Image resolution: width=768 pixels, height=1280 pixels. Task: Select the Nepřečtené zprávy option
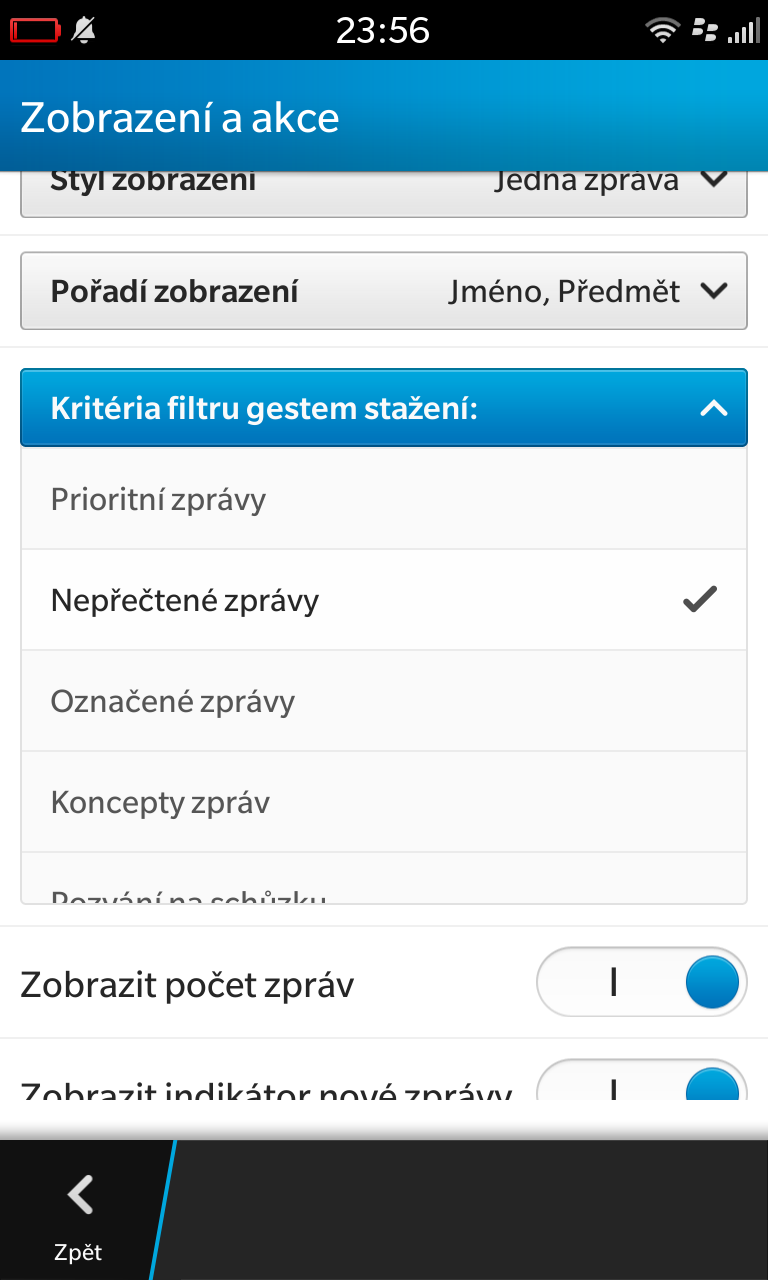pos(384,600)
